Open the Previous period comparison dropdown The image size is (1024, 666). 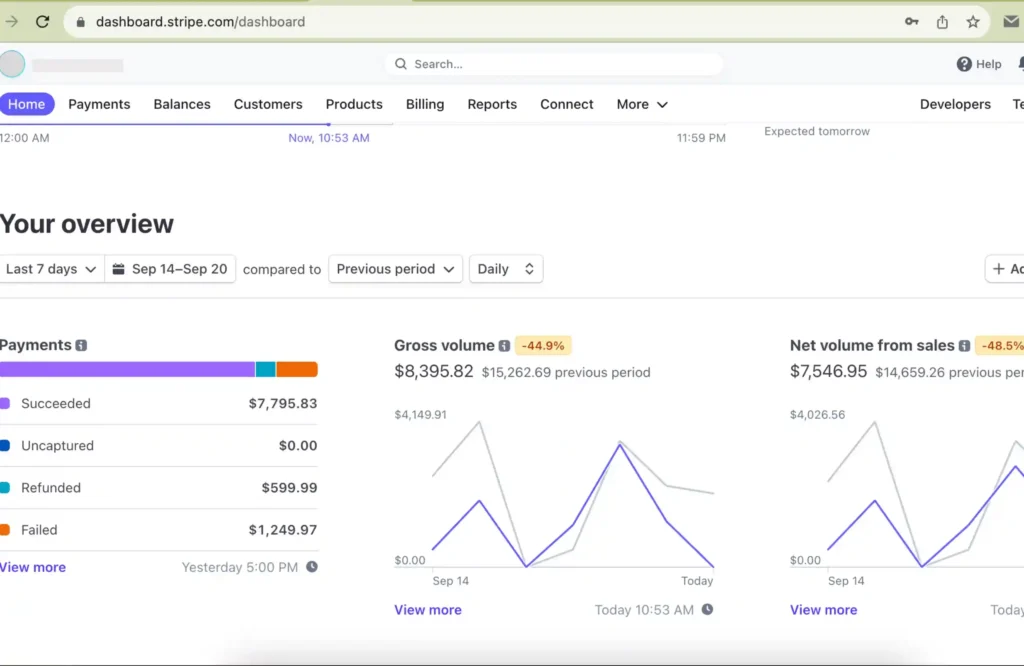tap(395, 269)
